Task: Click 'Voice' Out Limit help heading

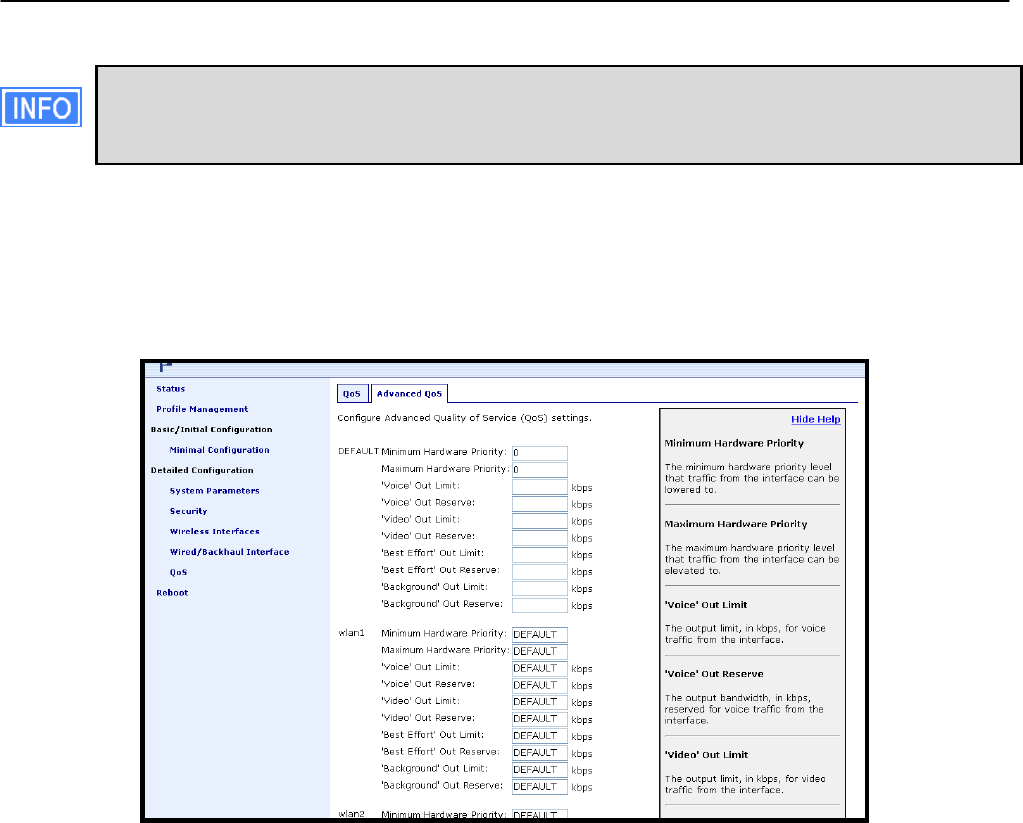Action: (706, 605)
